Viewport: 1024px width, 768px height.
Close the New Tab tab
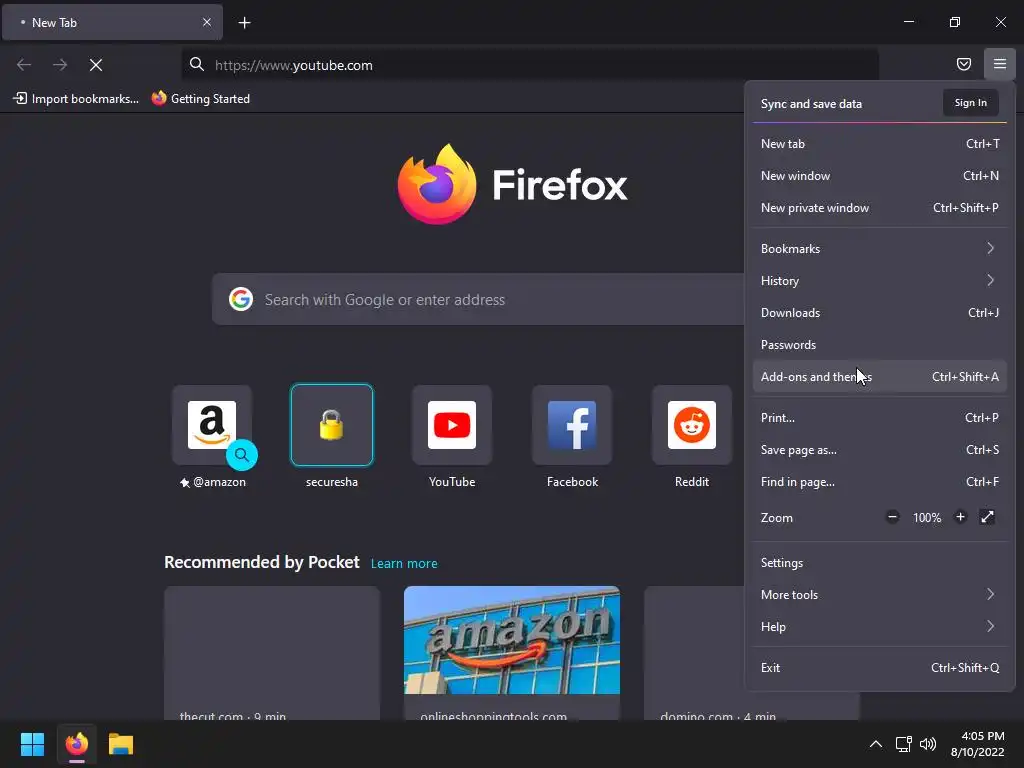(x=206, y=22)
